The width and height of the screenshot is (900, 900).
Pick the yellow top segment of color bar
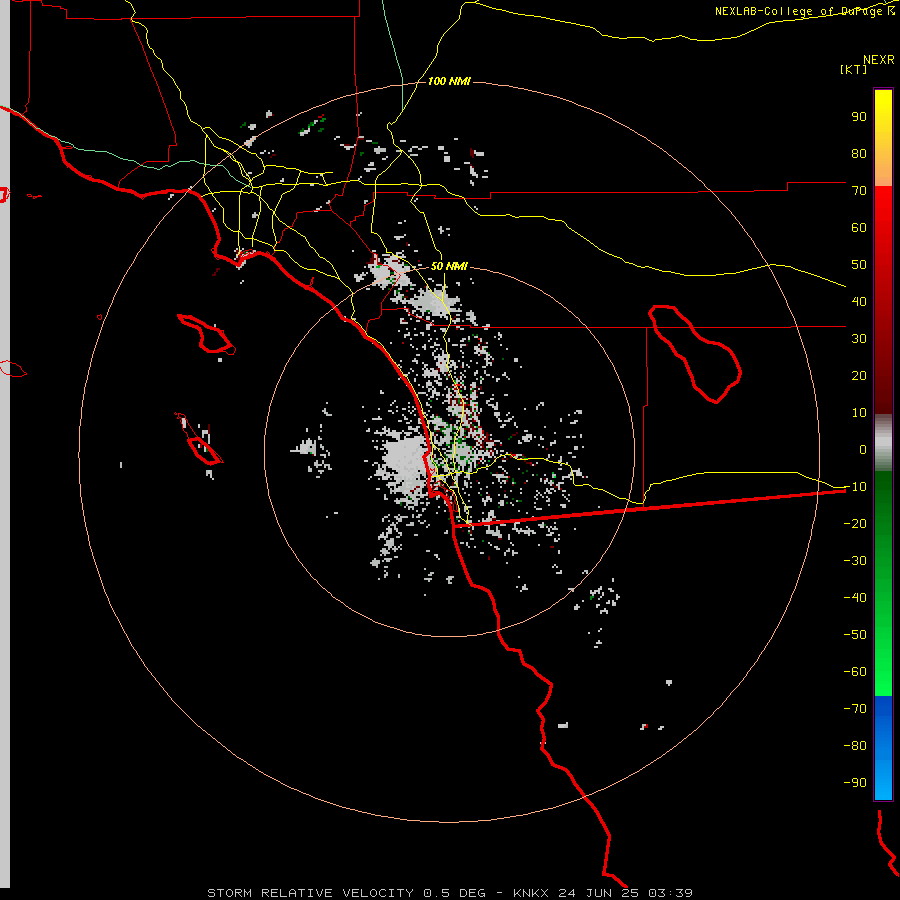pyautogui.click(x=883, y=109)
